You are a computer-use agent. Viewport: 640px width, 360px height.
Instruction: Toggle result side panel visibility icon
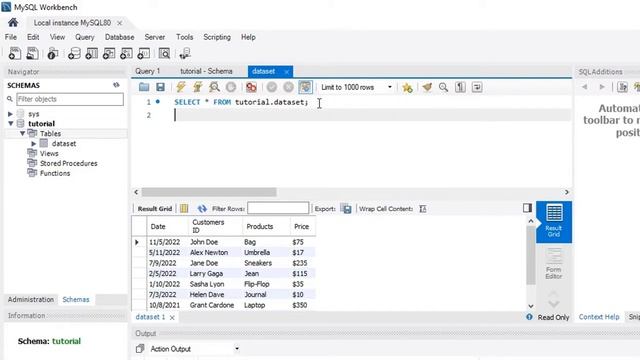[527, 208]
